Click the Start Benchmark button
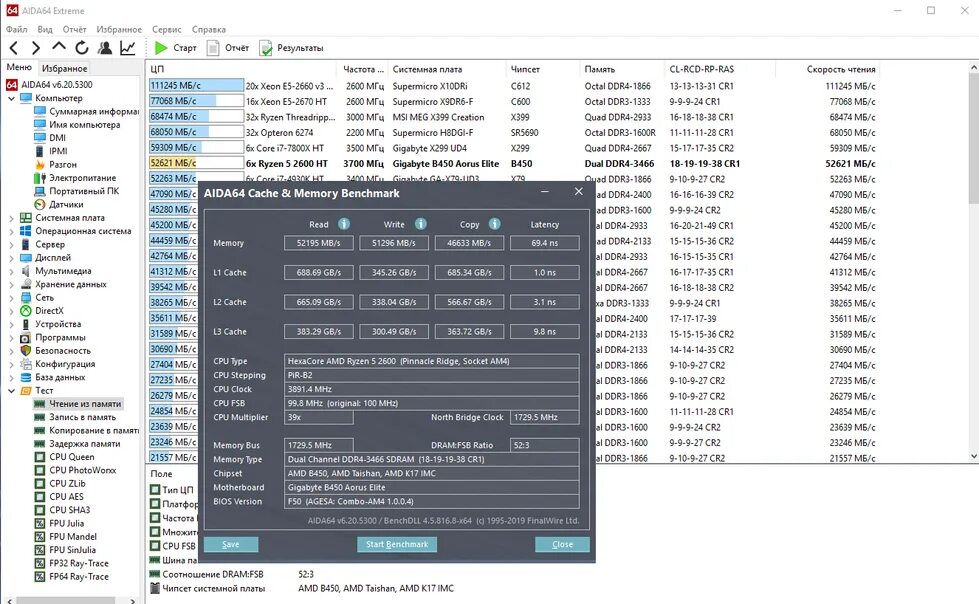979x604 pixels. click(x=397, y=545)
